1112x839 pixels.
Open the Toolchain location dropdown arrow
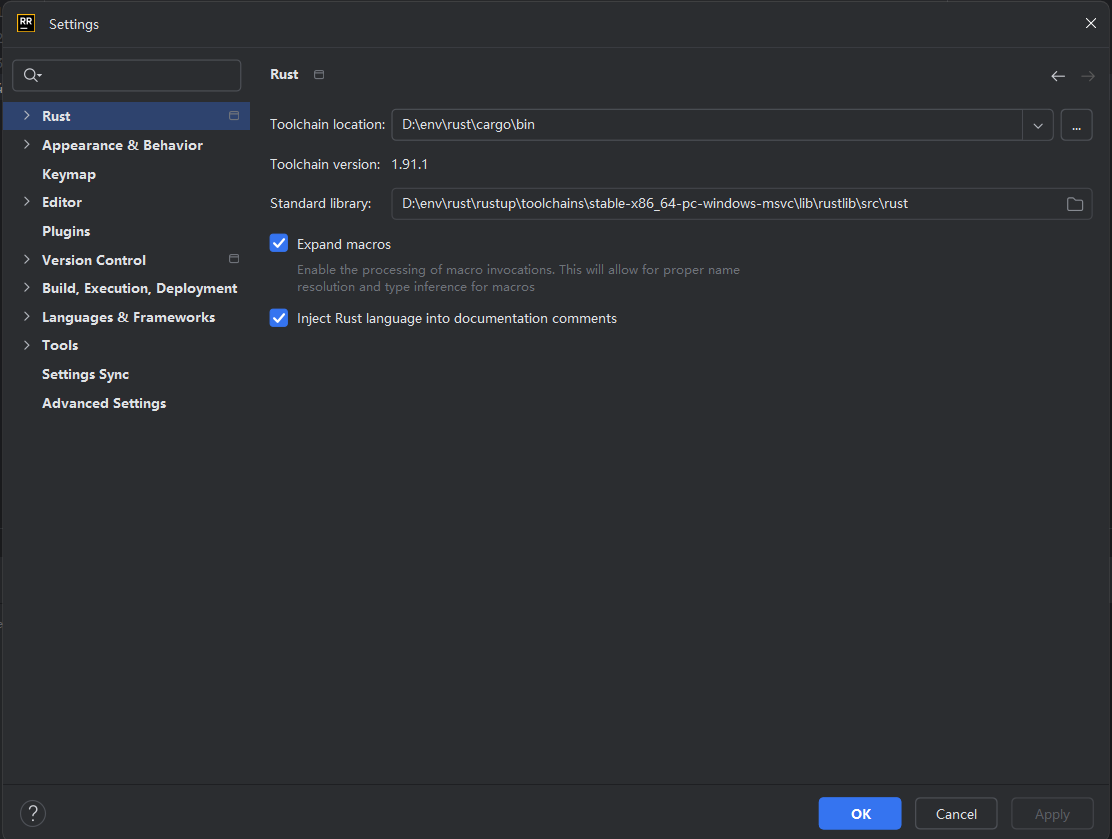[x=1038, y=126]
